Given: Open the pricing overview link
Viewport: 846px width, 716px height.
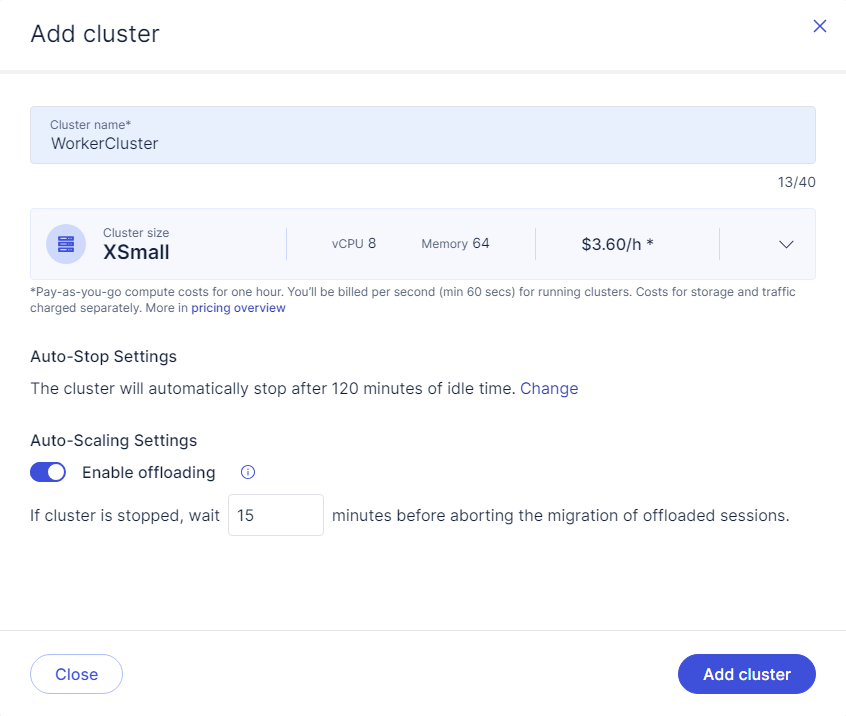Looking at the screenshot, I should pyautogui.click(x=238, y=308).
